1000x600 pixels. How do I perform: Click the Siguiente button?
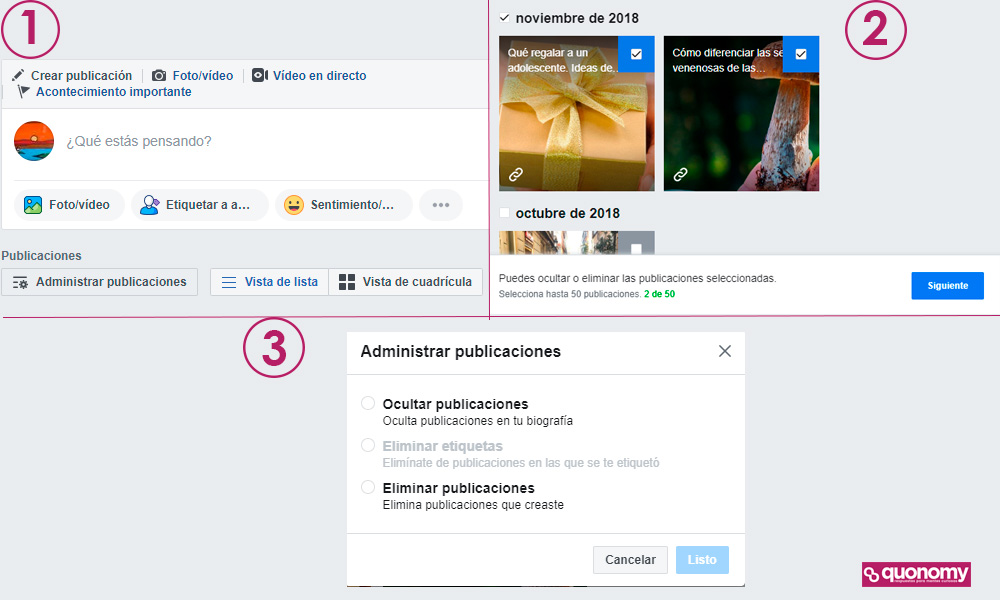(x=947, y=286)
